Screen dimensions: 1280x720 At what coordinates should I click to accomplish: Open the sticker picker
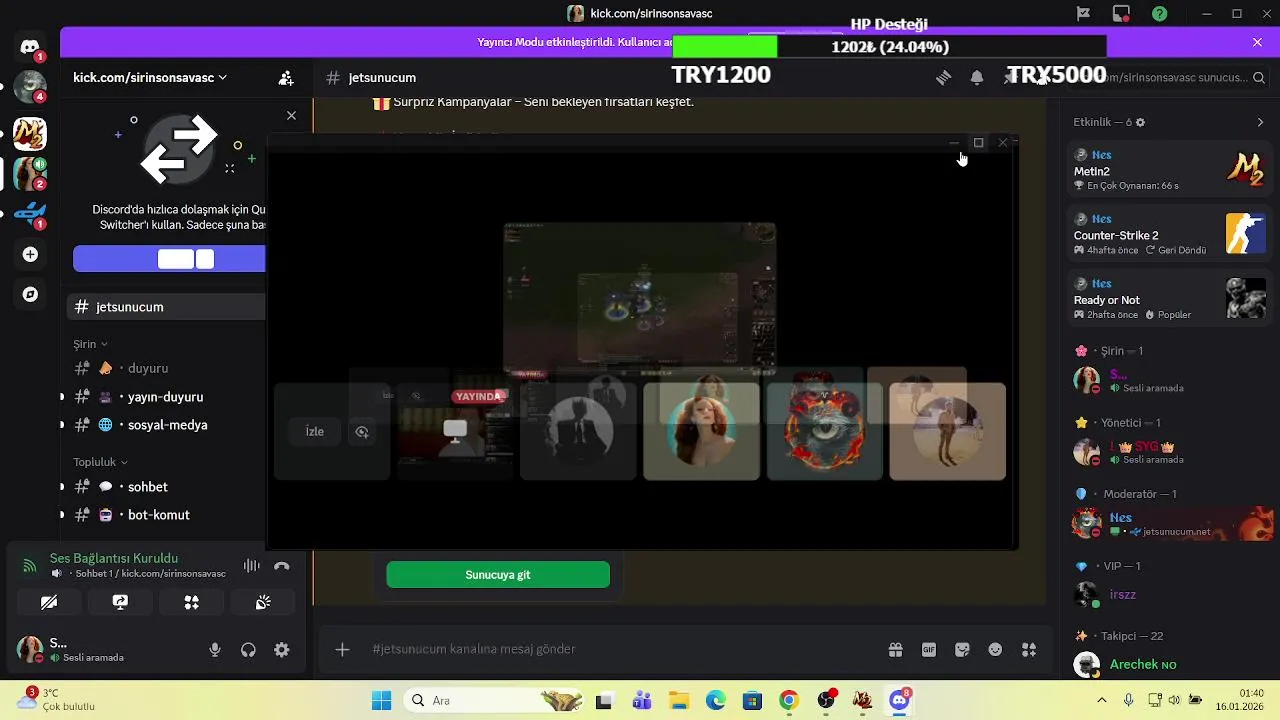[962, 649]
